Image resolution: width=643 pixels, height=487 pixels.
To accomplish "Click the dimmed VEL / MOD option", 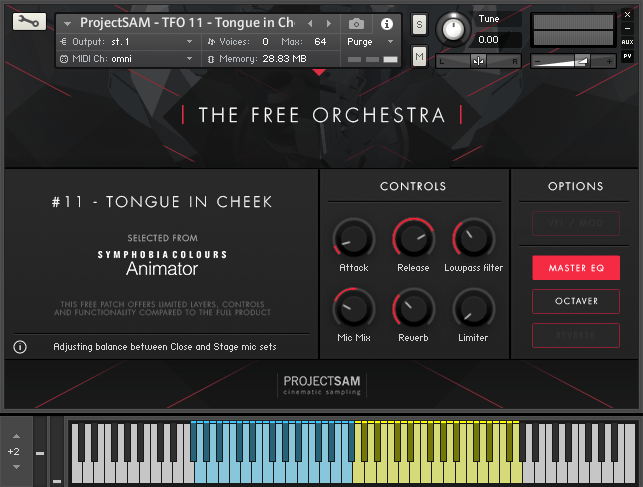I will pyautogui.click(x=576, y=223).
